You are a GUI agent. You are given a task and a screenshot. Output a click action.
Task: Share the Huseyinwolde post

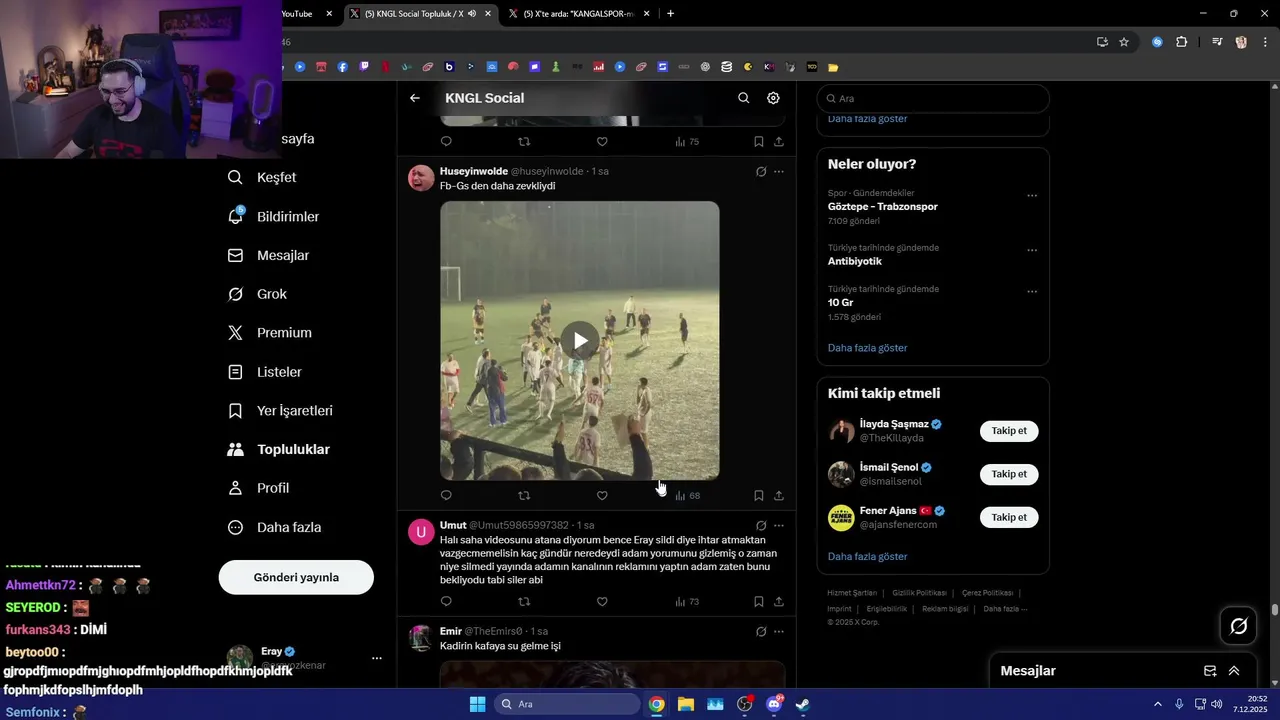pos(779,495)
